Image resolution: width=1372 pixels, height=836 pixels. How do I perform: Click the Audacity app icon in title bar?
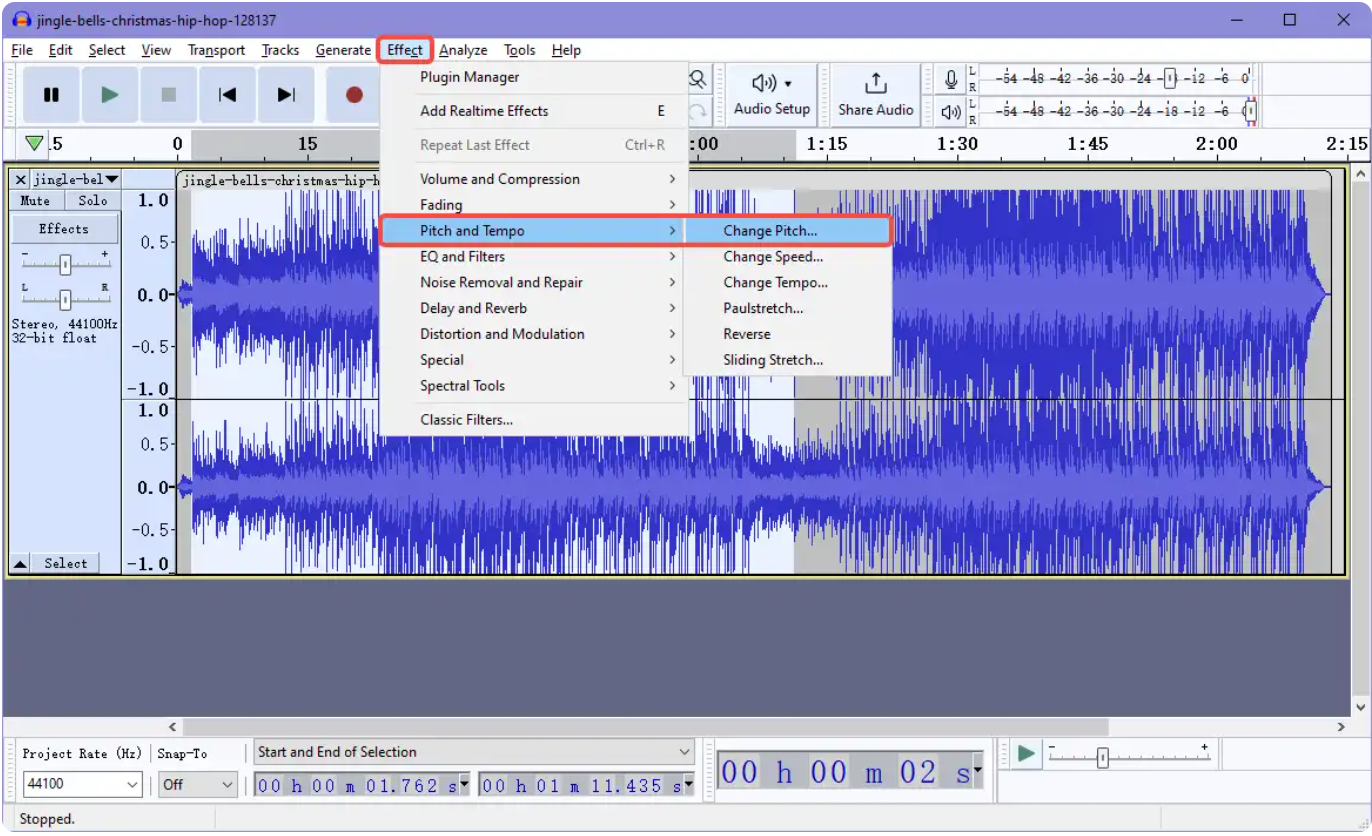pyautogui.click(x=21, y=20)
